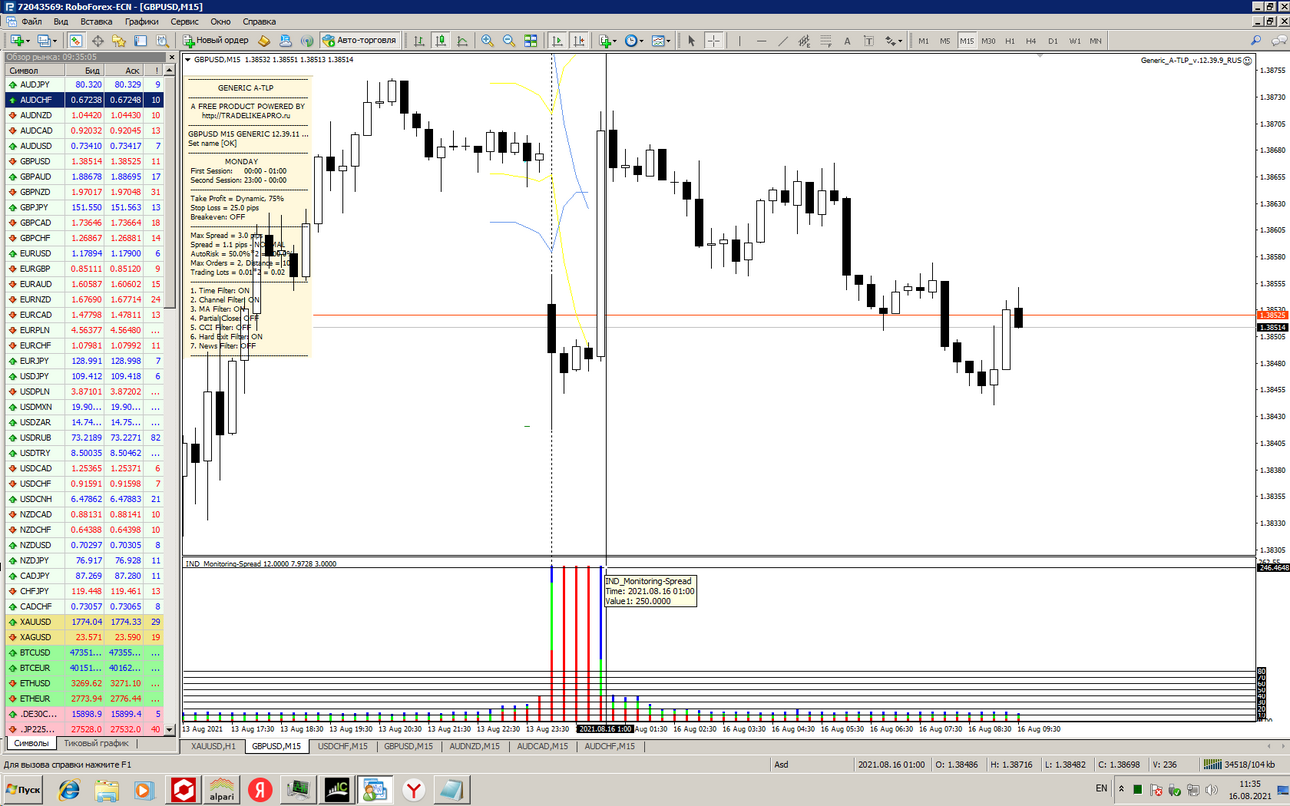Switch chart to line chart mode
The width and height of the screenshot is (1290, 806).
point(461,41)
